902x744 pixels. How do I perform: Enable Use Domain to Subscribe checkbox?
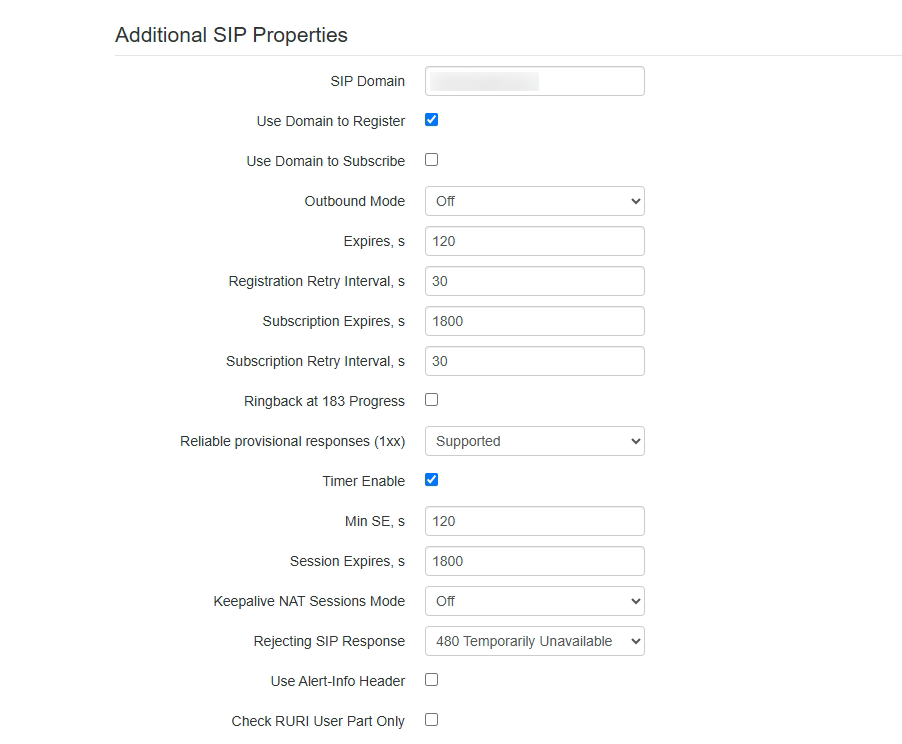(x=432, y=160)
